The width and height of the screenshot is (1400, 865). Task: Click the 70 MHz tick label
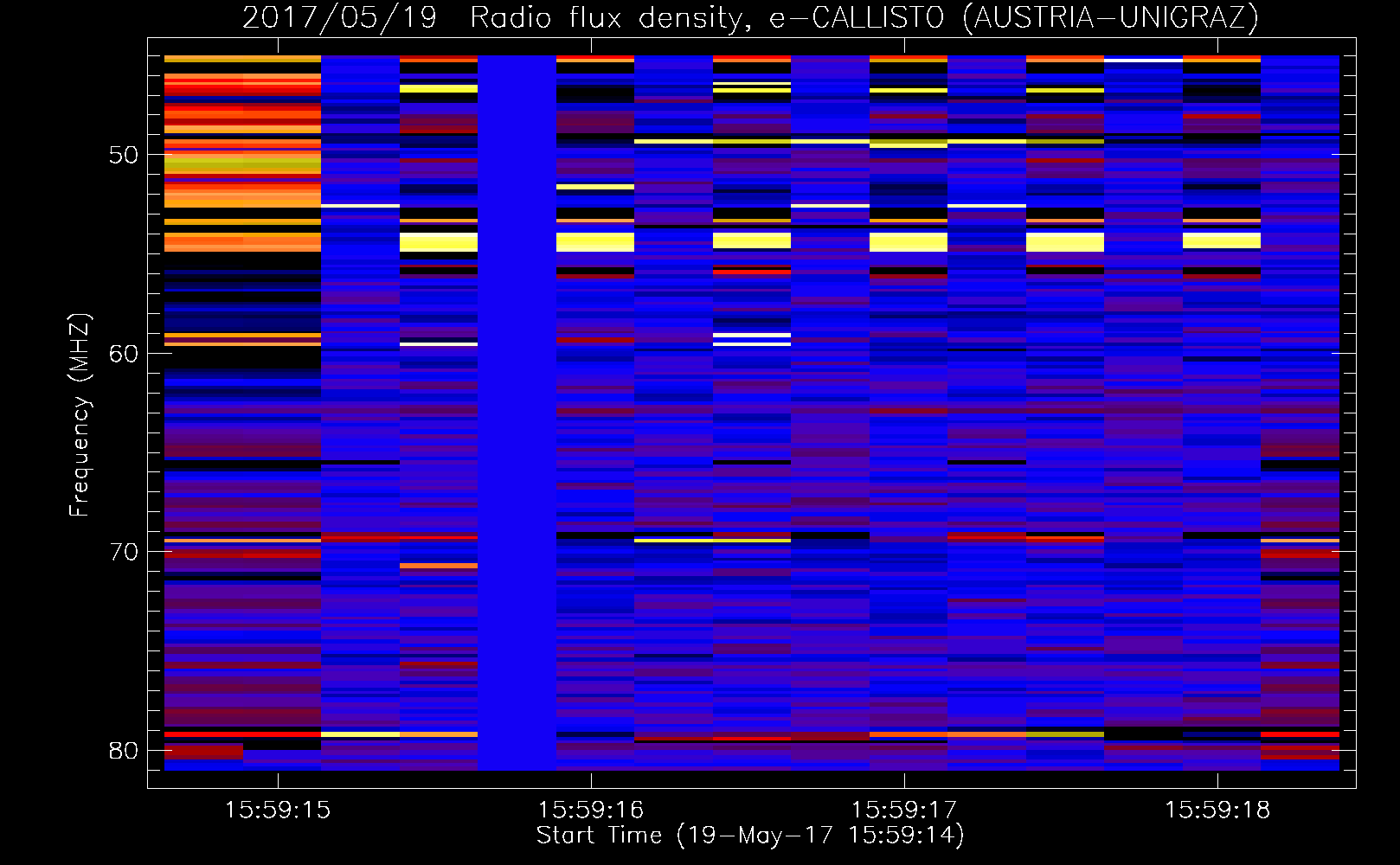[124, 552]
